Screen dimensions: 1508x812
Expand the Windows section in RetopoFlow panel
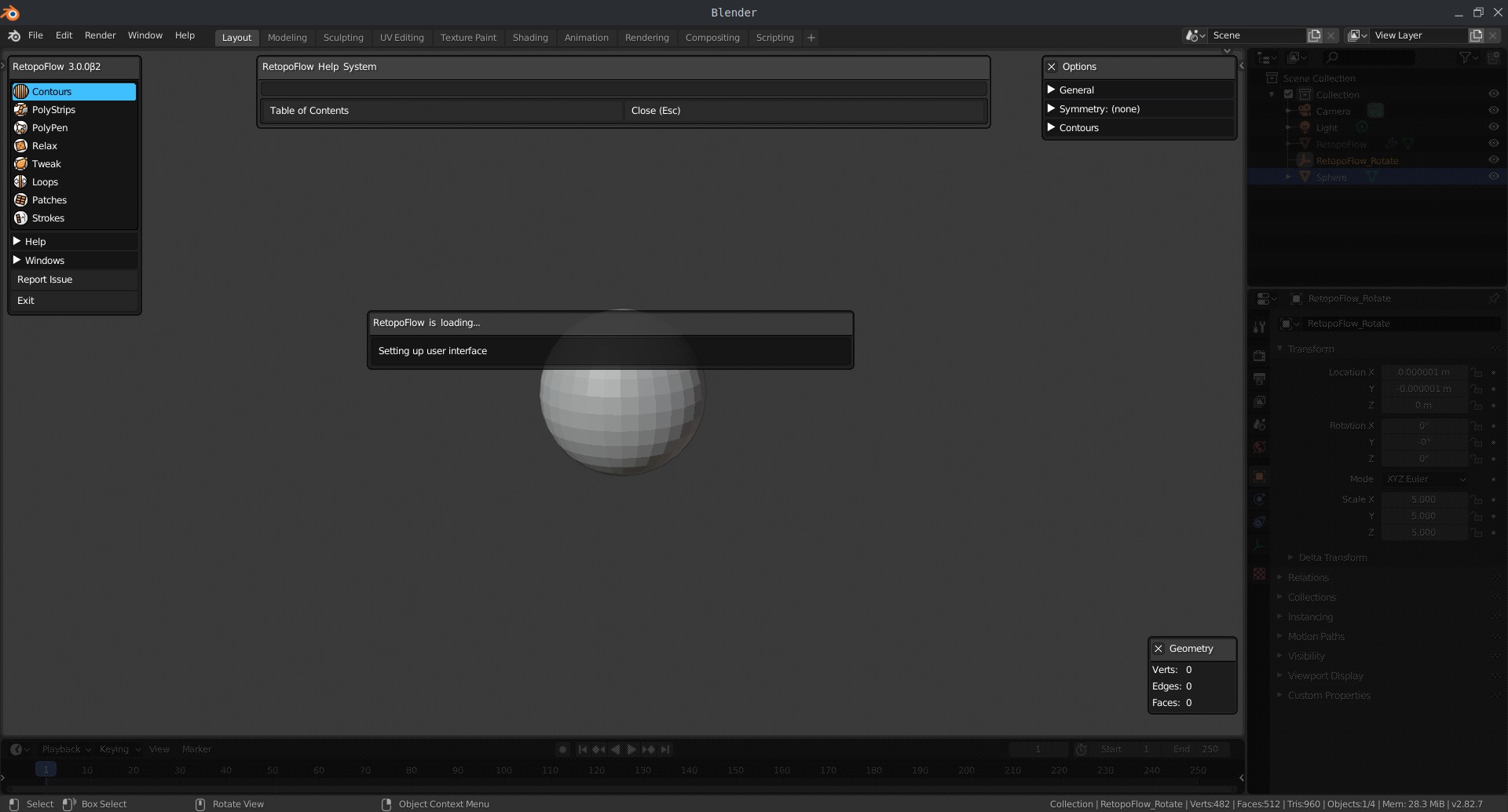(x=74, y=260)
